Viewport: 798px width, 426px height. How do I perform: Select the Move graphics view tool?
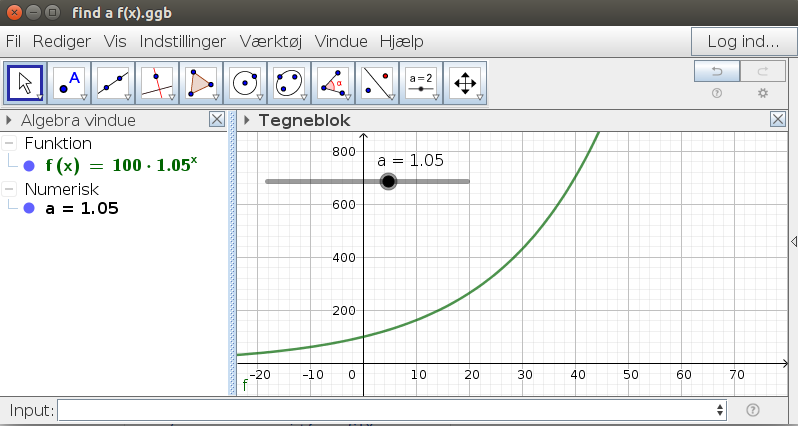pos(465,83)
